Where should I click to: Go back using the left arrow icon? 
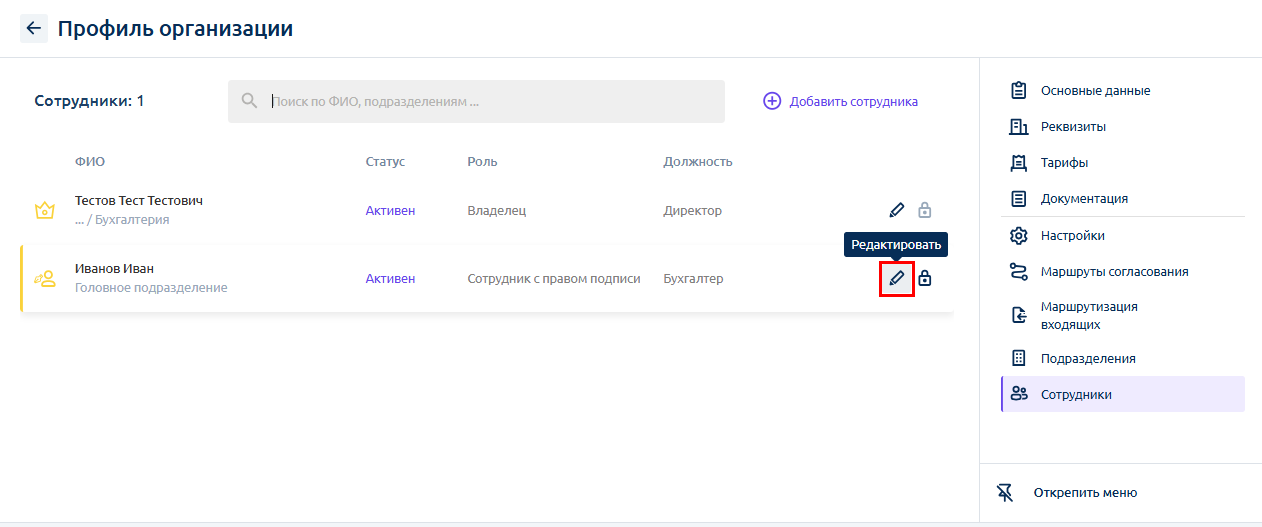coord(34,28)
